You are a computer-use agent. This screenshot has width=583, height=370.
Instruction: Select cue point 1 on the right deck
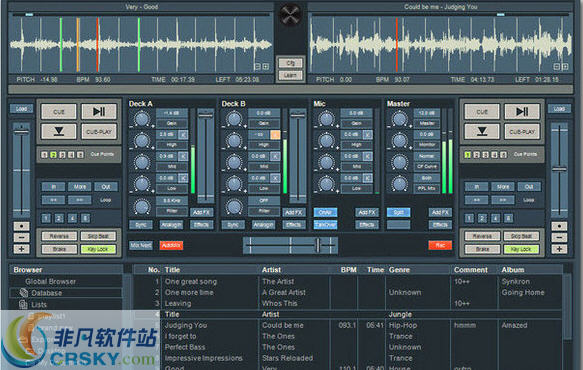tap(468, 155)
